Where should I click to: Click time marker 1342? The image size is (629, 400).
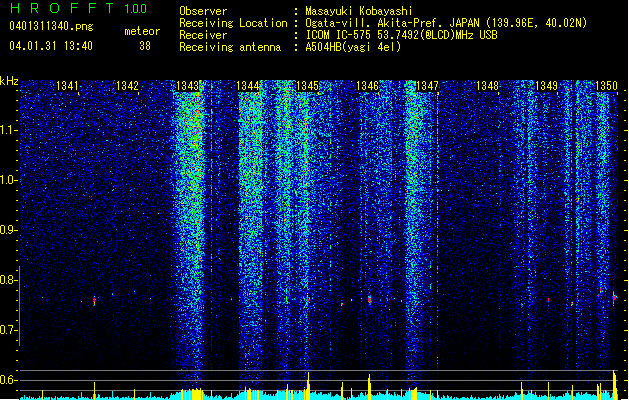click(x=127, y=86)
